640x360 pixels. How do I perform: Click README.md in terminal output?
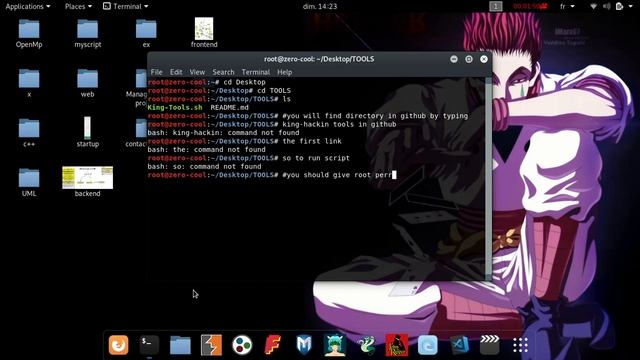coord(229,107)
